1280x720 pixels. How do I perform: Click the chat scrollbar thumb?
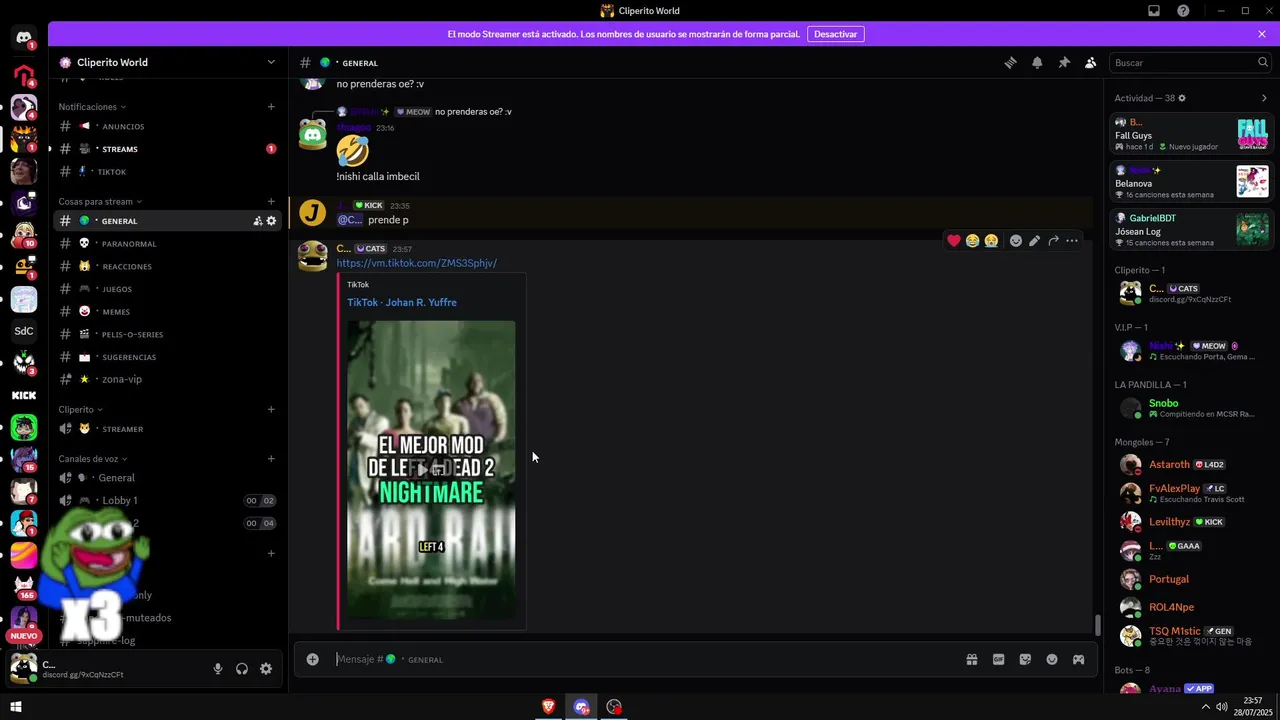[x=1098, y=625]
